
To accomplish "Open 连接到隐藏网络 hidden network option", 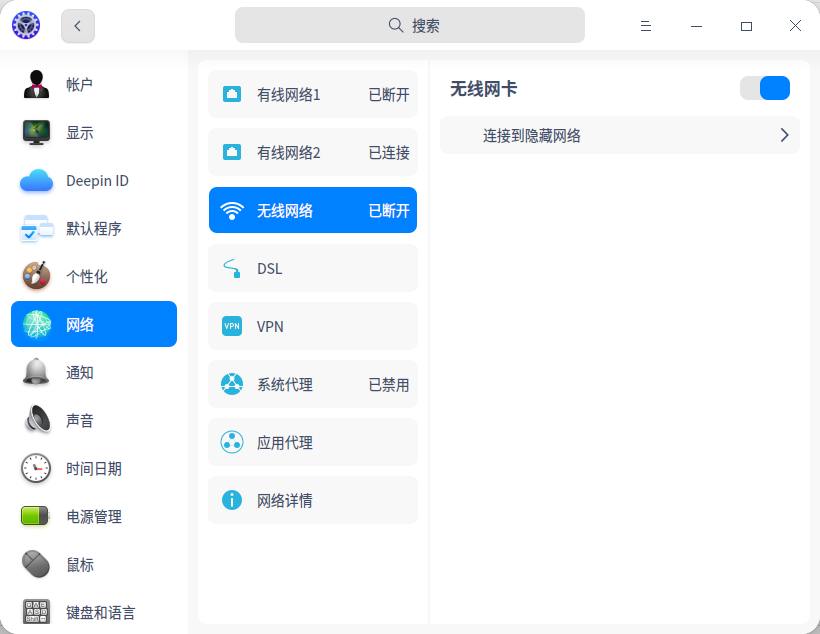I will click(x=620, y=135).
